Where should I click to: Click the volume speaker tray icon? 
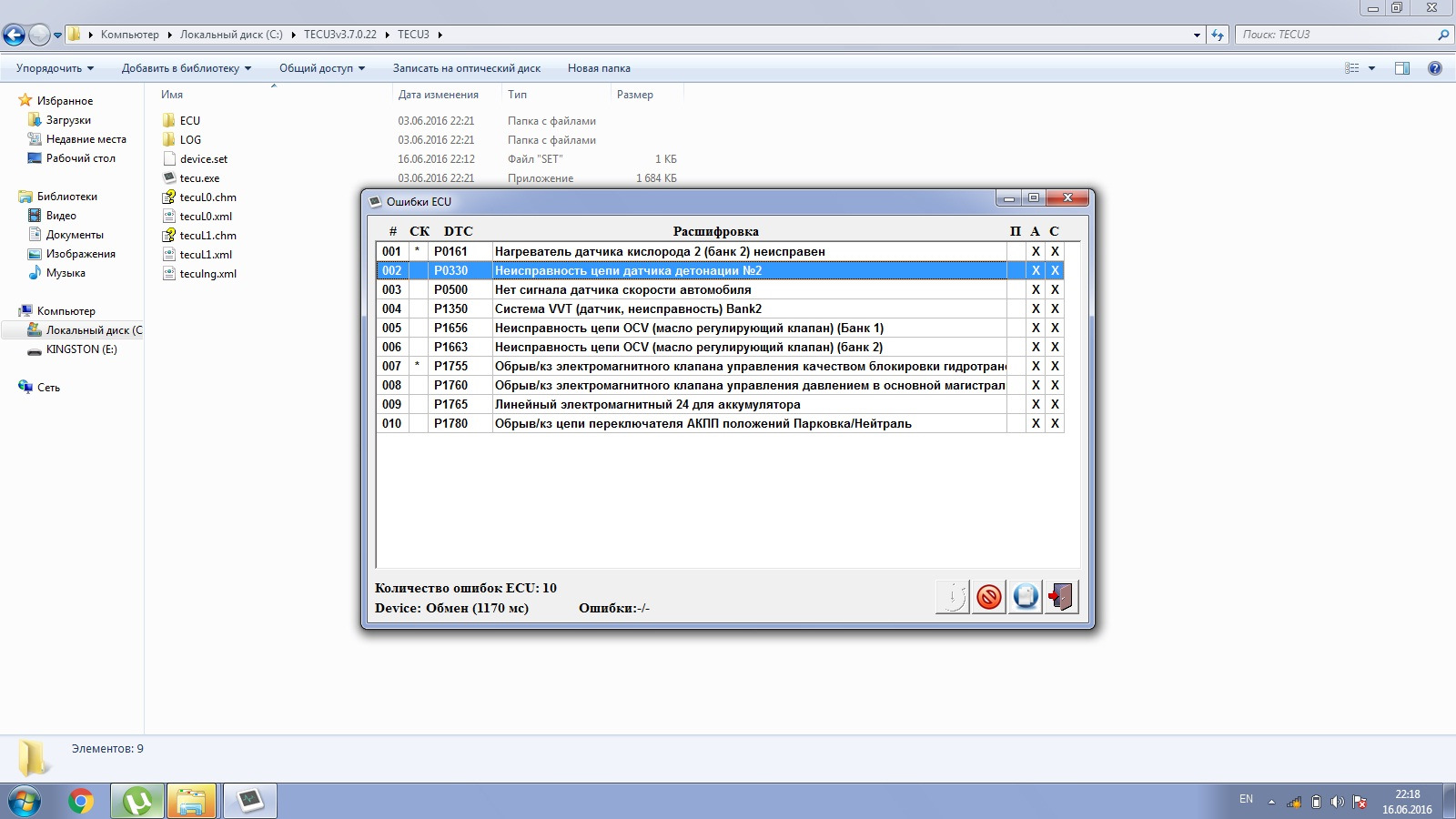(1337, 802)
